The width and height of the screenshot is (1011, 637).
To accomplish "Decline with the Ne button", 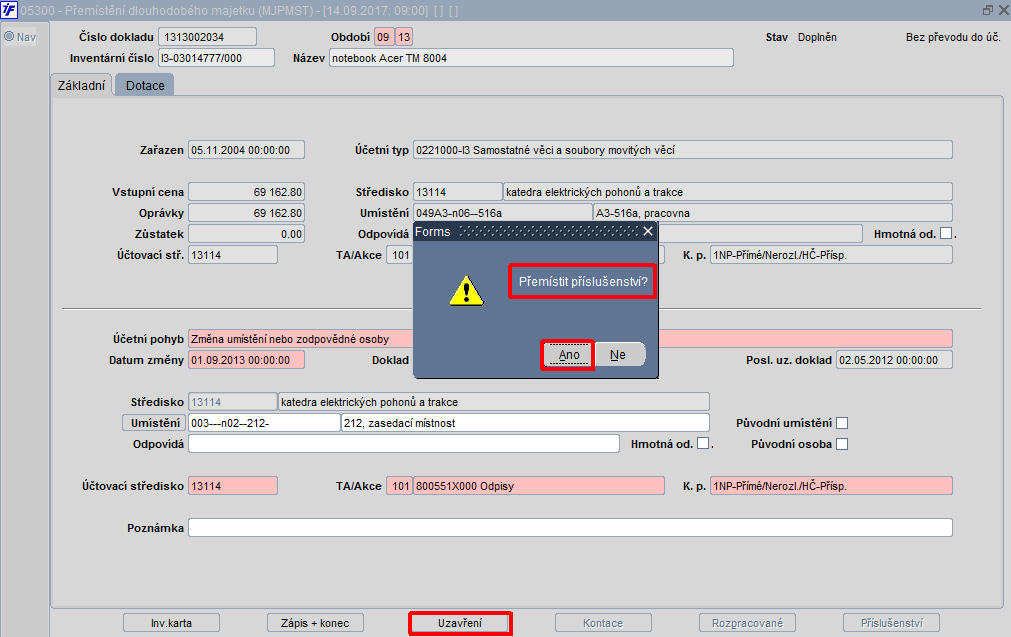I will tap(618, 355).
